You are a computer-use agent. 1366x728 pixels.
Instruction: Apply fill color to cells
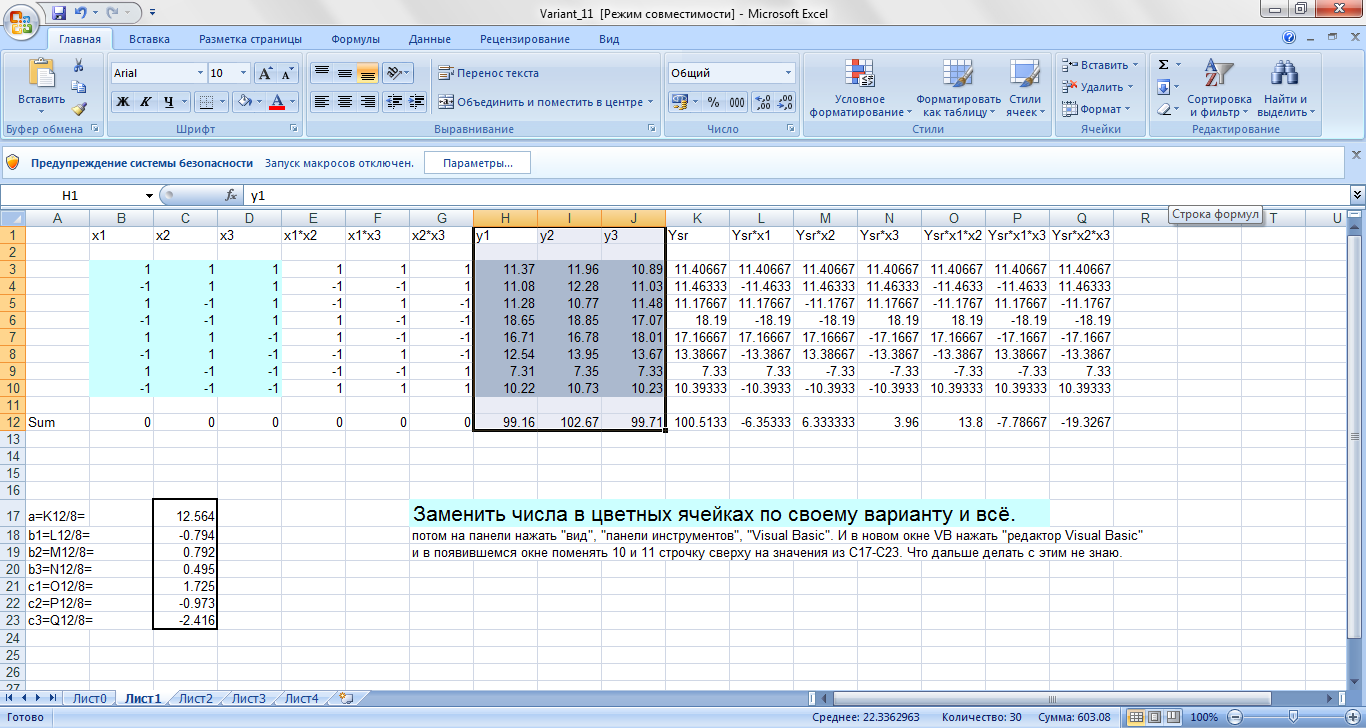243,102
